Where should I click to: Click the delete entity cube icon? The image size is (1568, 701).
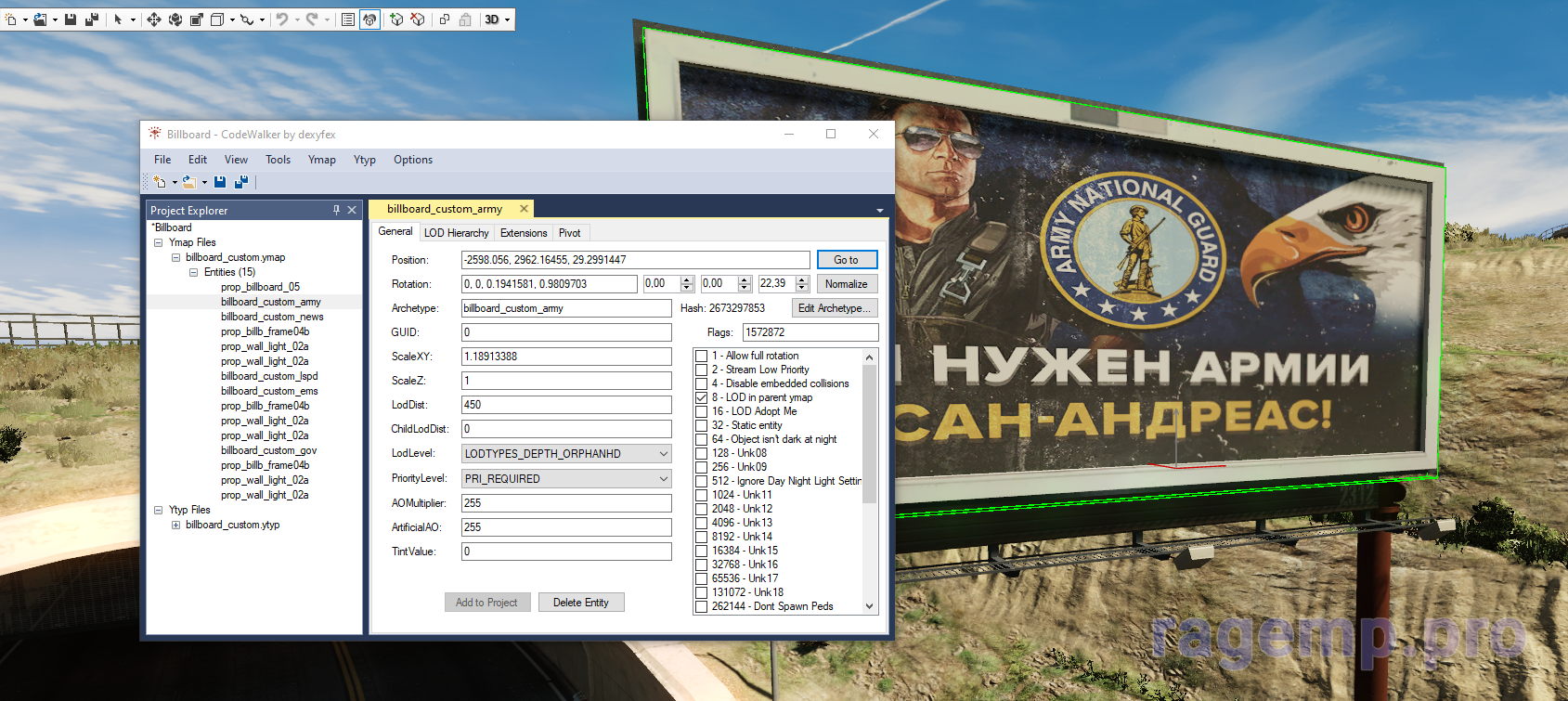pyautogui.click(x=418, y=19)
